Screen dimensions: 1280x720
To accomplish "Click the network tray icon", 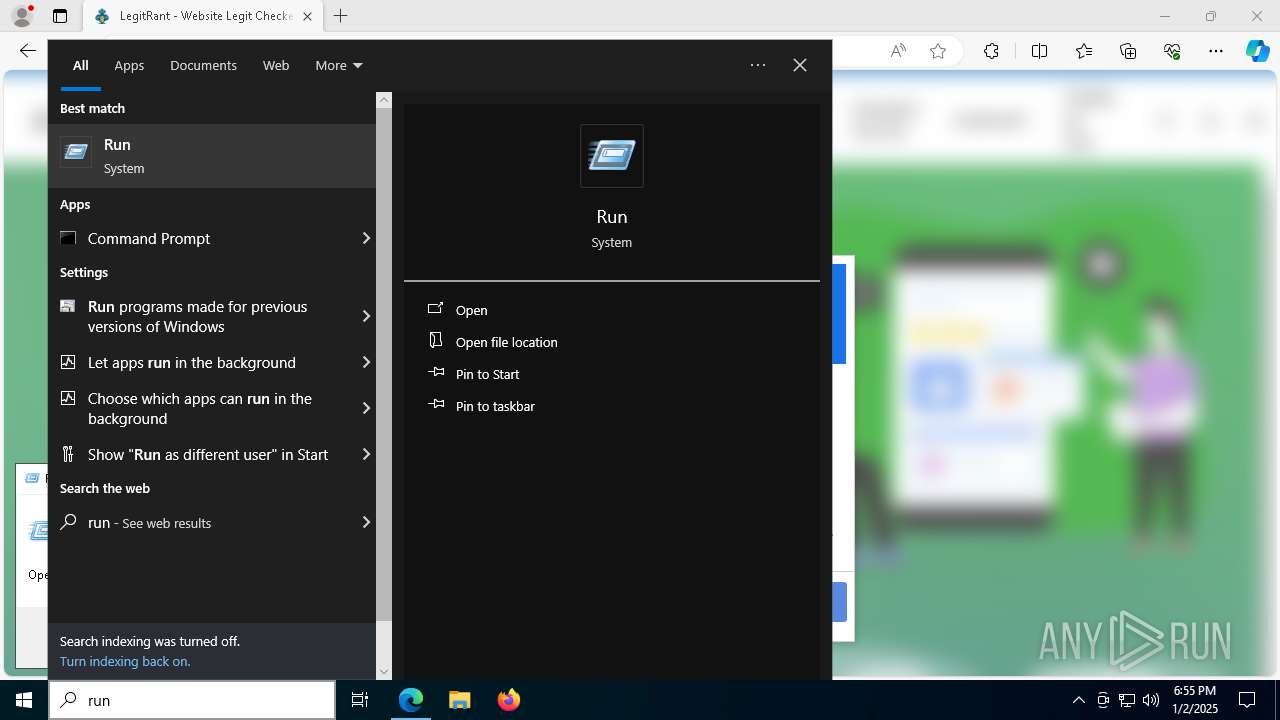I will point(1127,700).
